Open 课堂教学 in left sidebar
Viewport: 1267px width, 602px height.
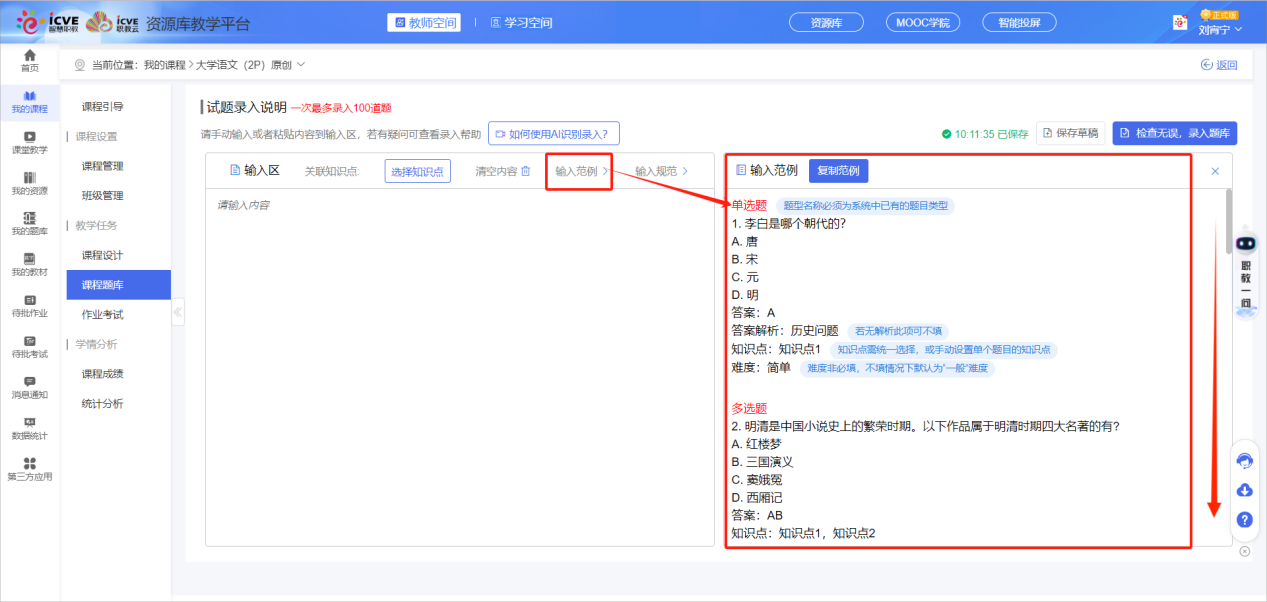point(29,142)
